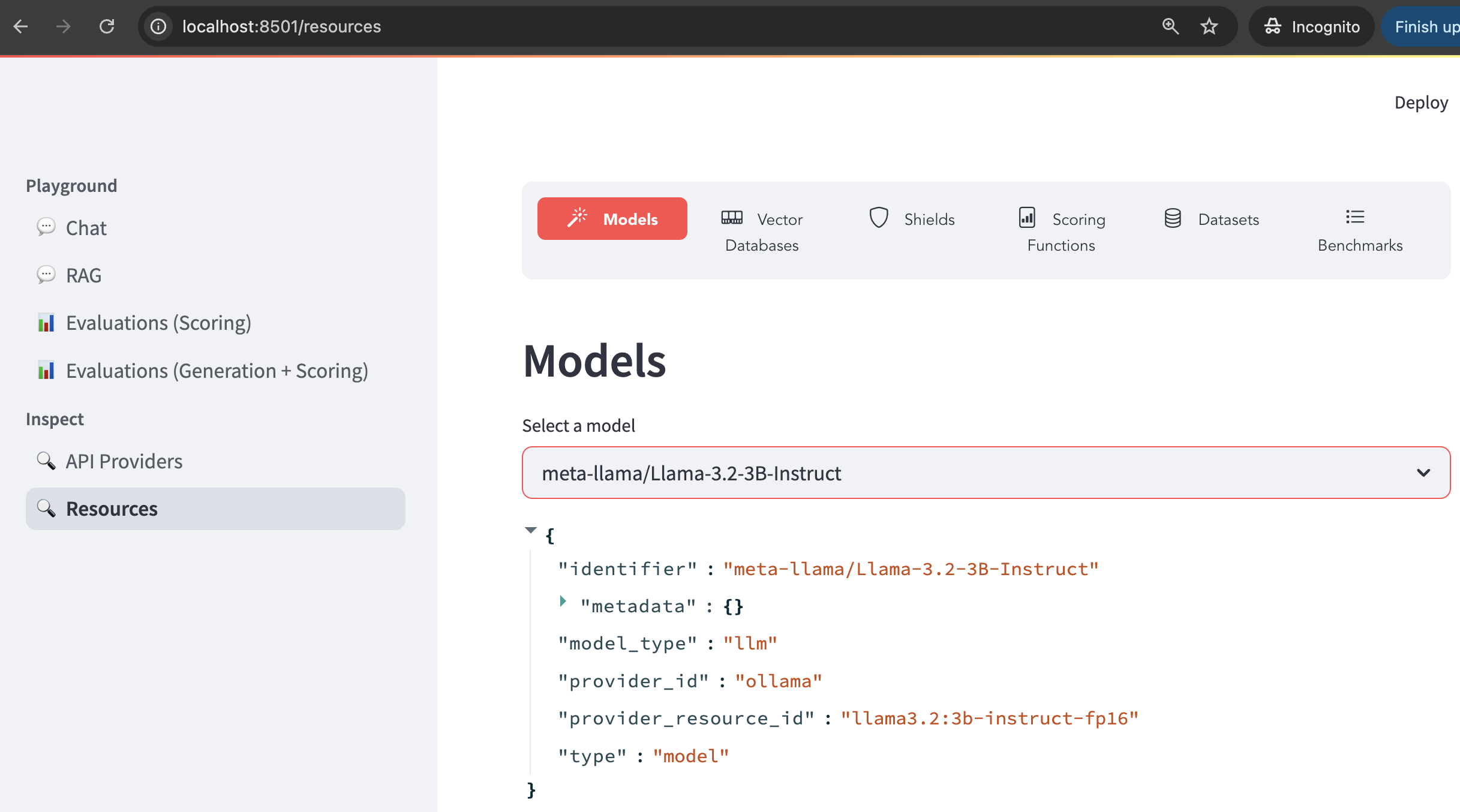Screen dimensions: 1460x812
Task: Click the Select a model label
Action: (x=579, y=426)
